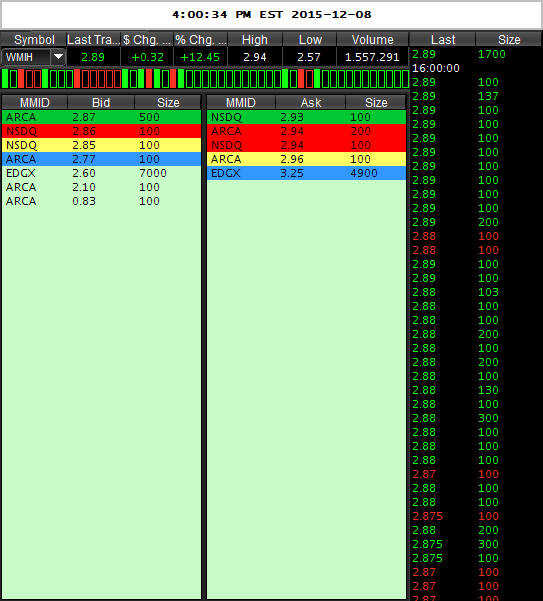Select the EDGX bid of 7000 shares
Image resolution: width=543 pixels, height=601 pixels.
pos(101,173)
